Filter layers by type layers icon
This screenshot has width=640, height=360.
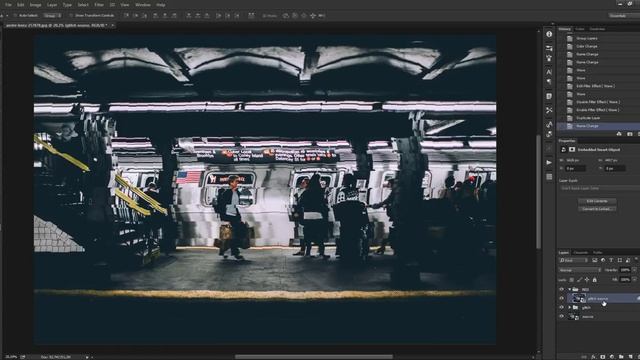tap(611, 260)
